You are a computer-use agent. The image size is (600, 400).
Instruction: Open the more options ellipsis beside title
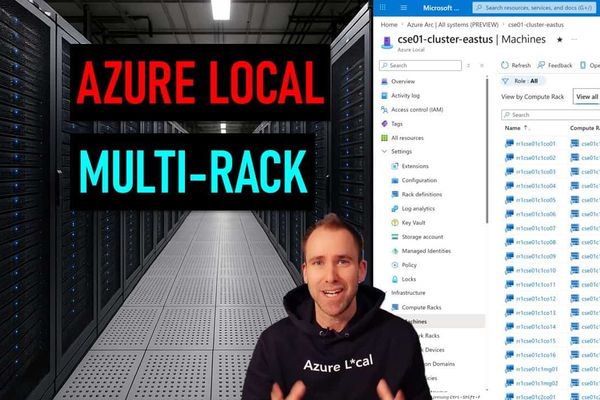tap(574, 39)
